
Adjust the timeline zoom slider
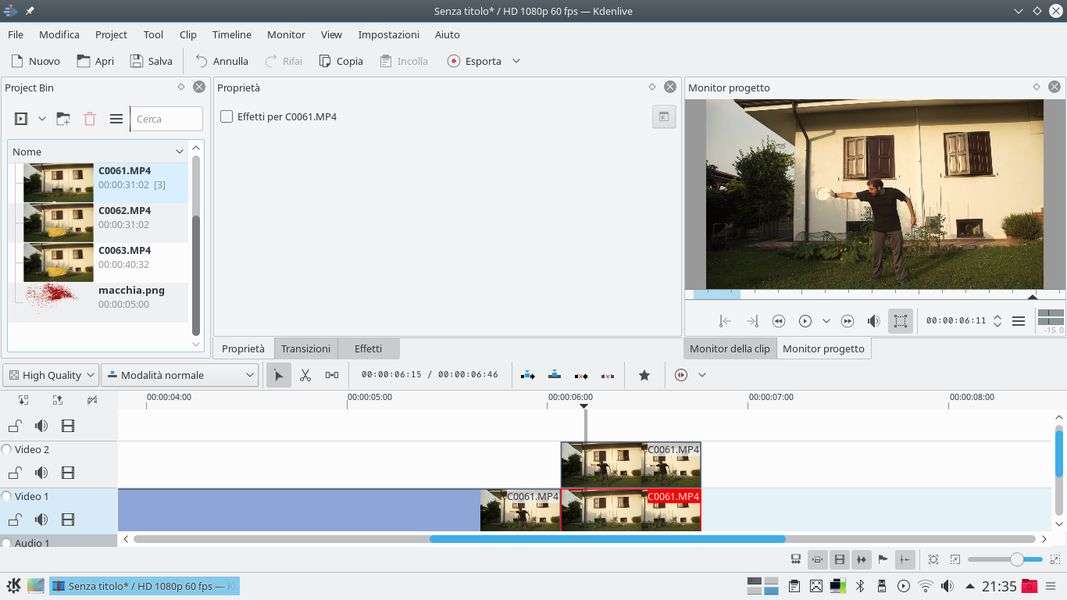click(x=1016, y=559)
